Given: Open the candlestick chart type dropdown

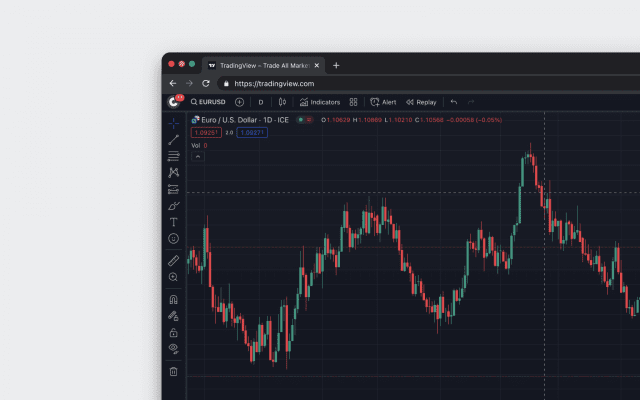Looking at the screenshot, I should (x=282, y=102).
